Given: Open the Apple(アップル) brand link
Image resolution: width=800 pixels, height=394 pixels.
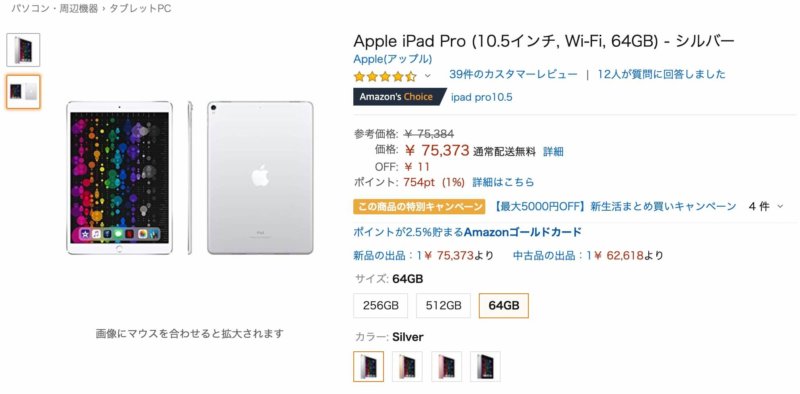Looking at the screenshot, I should [393, 59].
